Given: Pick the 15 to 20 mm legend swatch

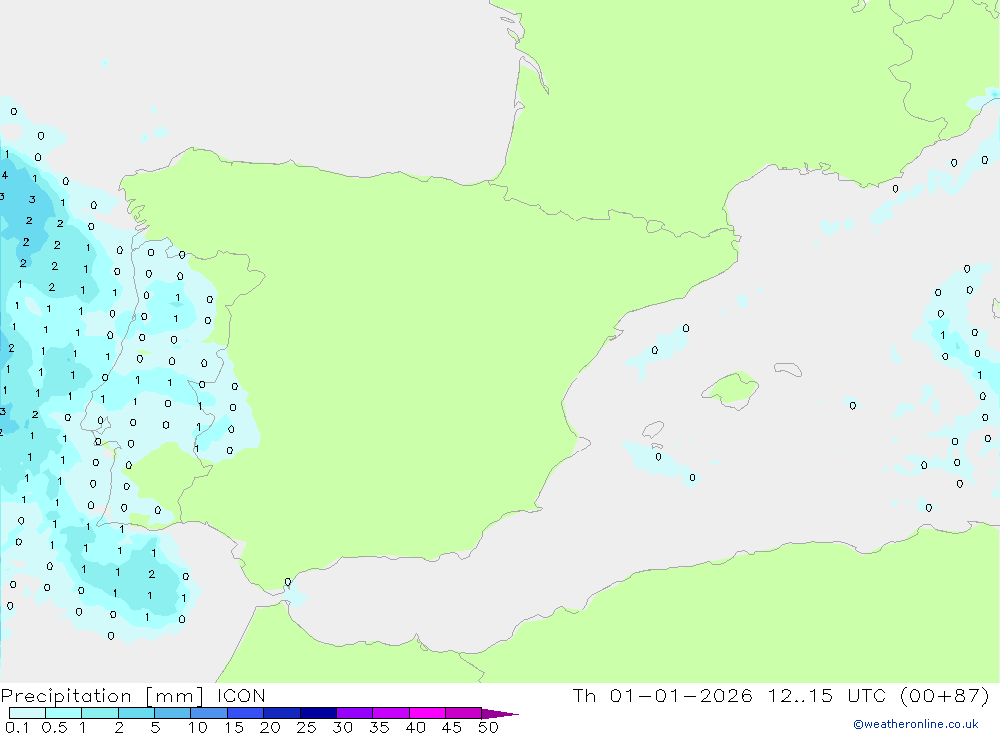Looking at the screenshot, I should click(x=246, y=713).
